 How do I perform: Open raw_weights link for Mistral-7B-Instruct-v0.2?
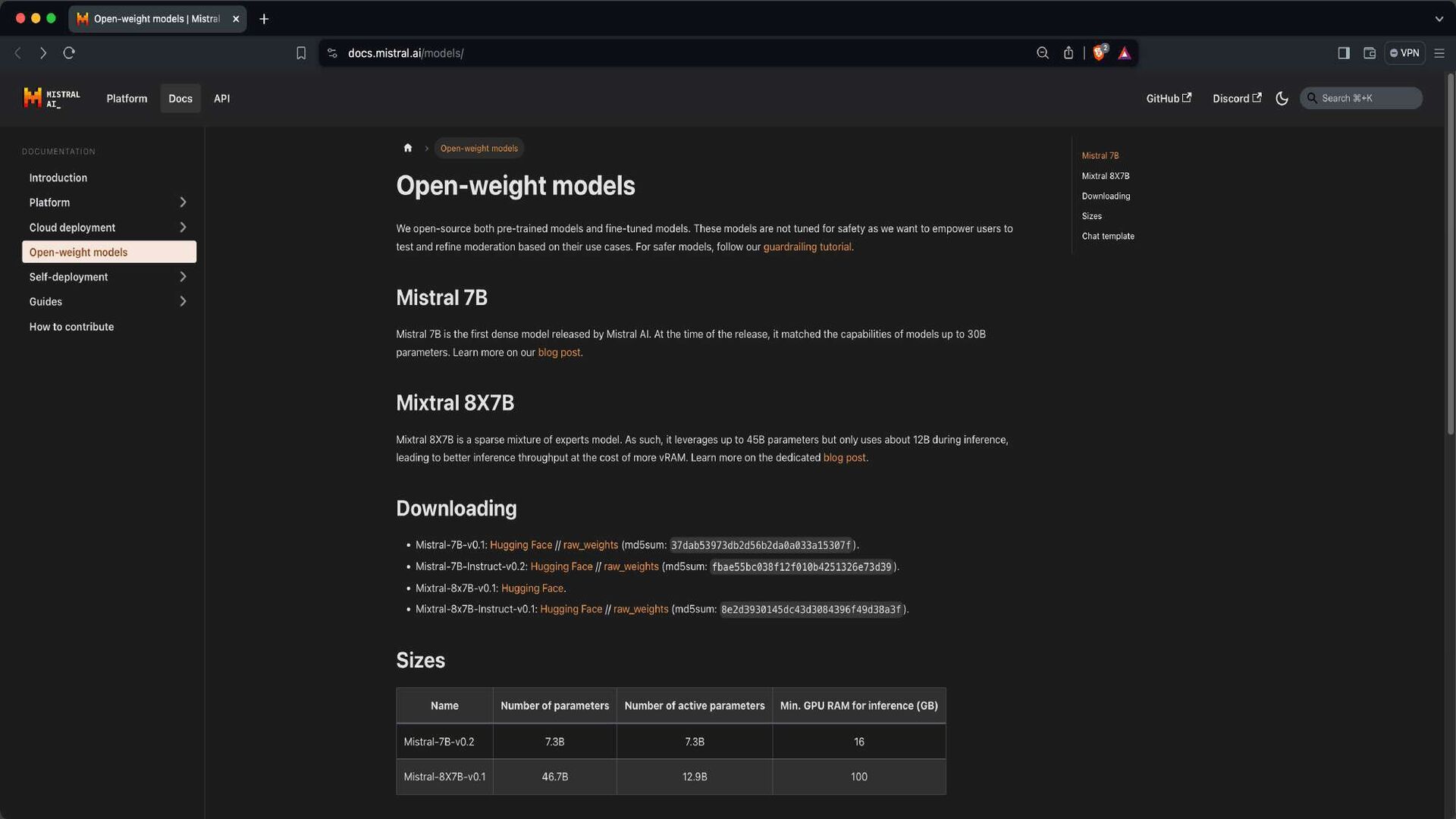click(x=631, y=566)
